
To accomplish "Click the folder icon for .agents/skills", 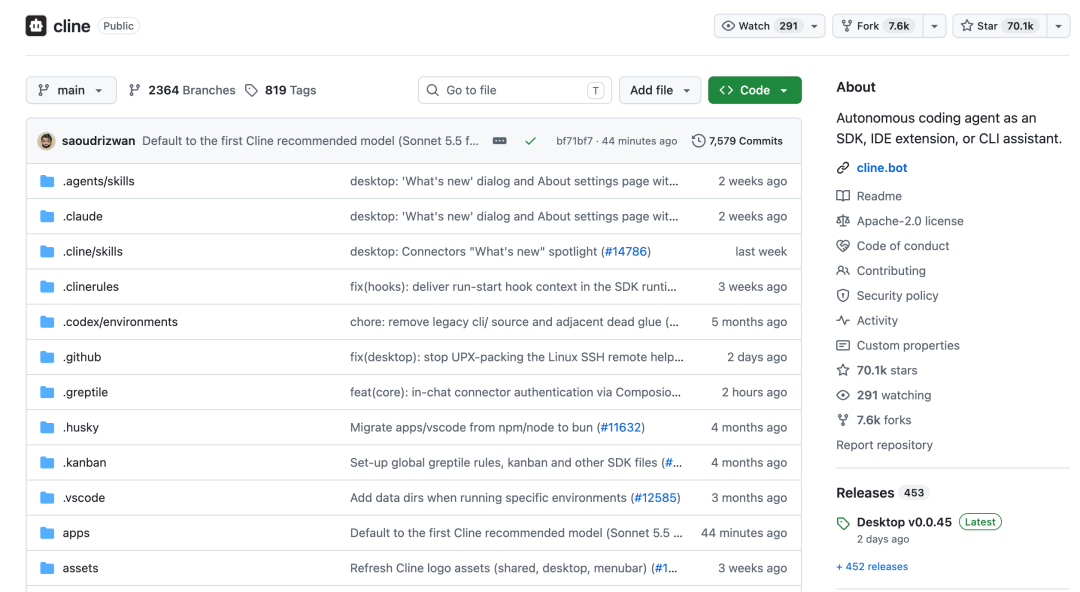I will point(47,181).
